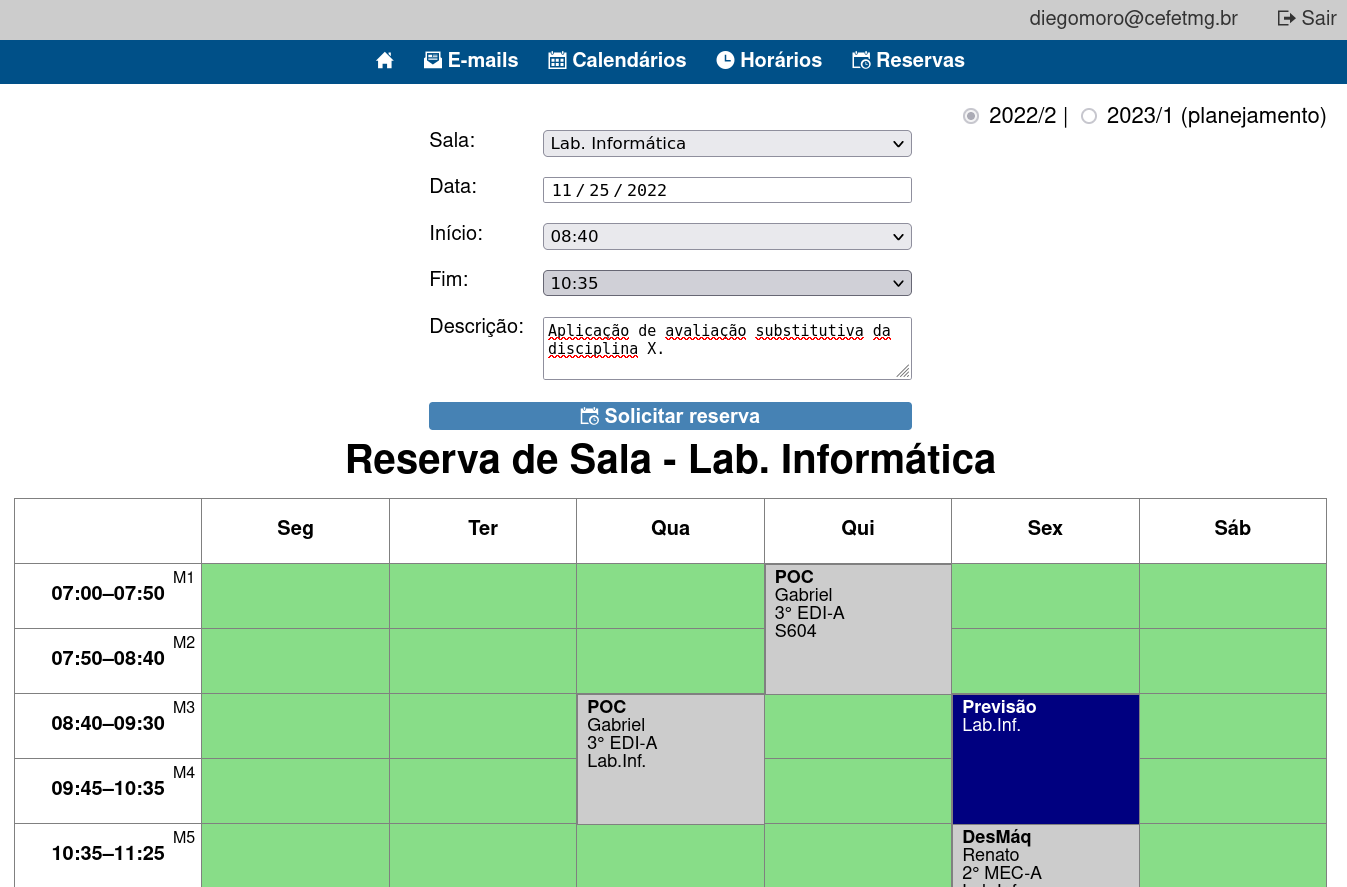Click the icon on Solicitar reserva button
This screenshot has width=1347, height=887.
coord(590,416)
